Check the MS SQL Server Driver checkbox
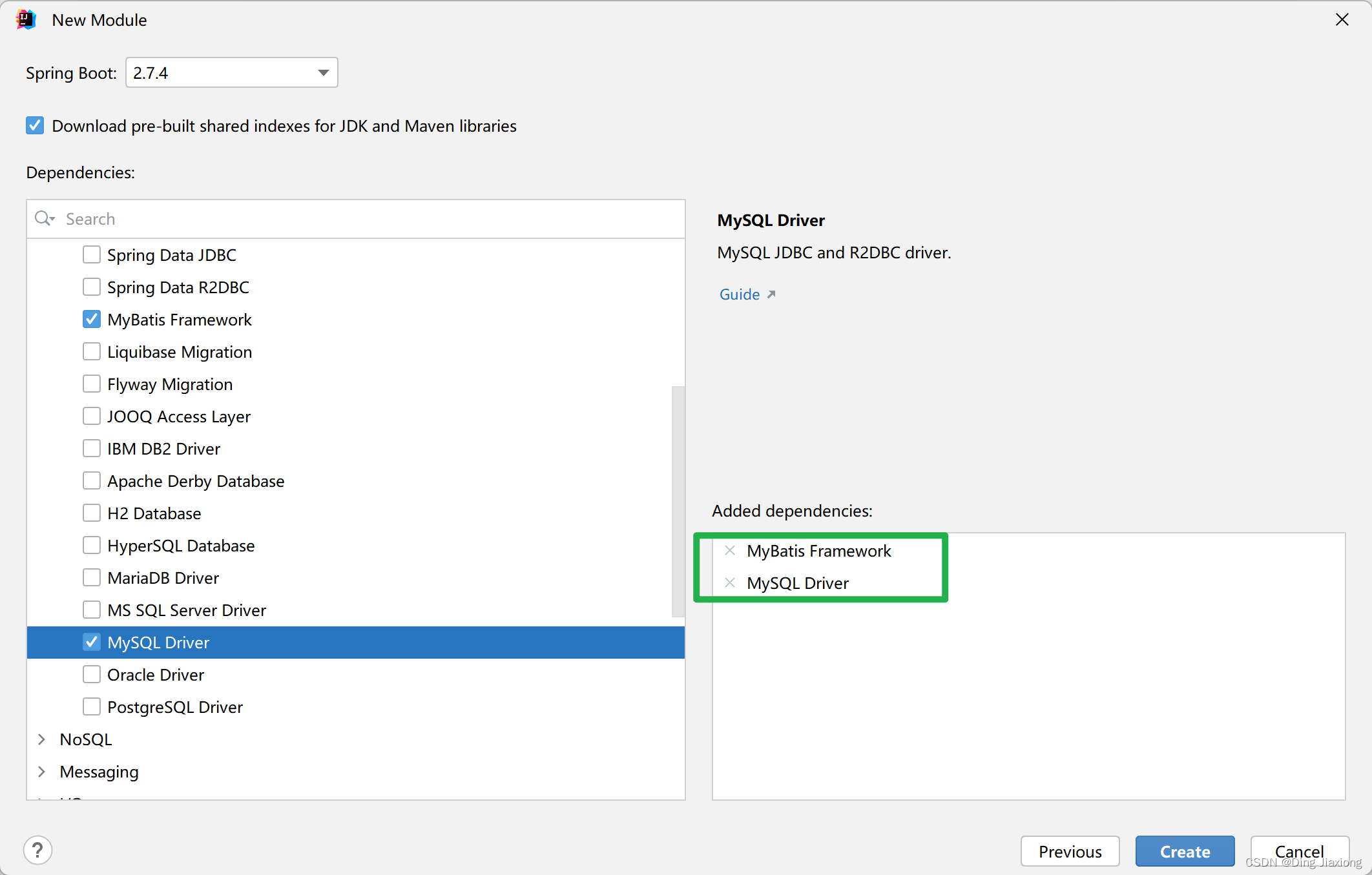This screenshot has width=1372, height=875. pos(92,610)
